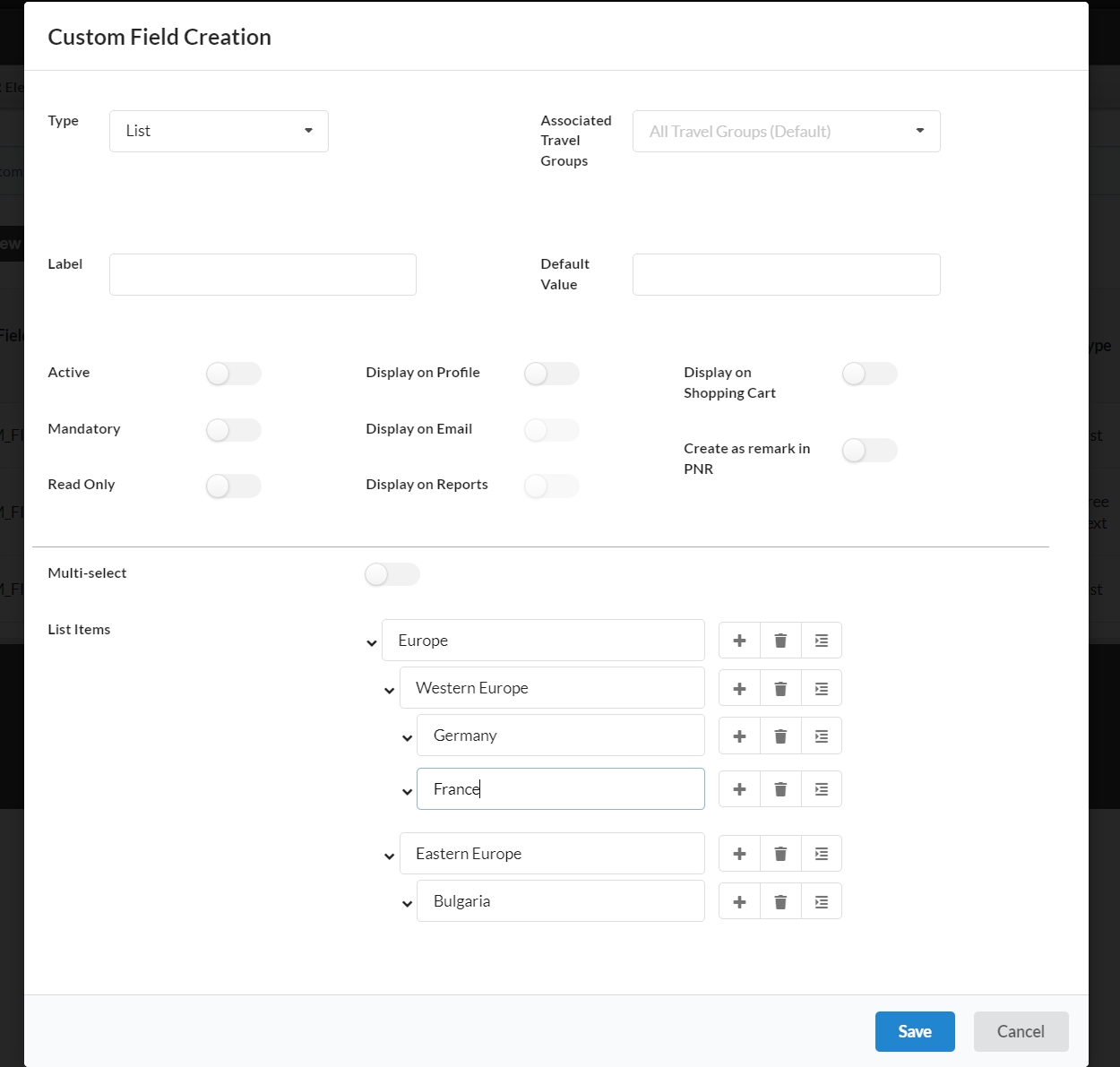Collapse the Europe tree node
The image size is (1120, 1067).
point(372,643)
